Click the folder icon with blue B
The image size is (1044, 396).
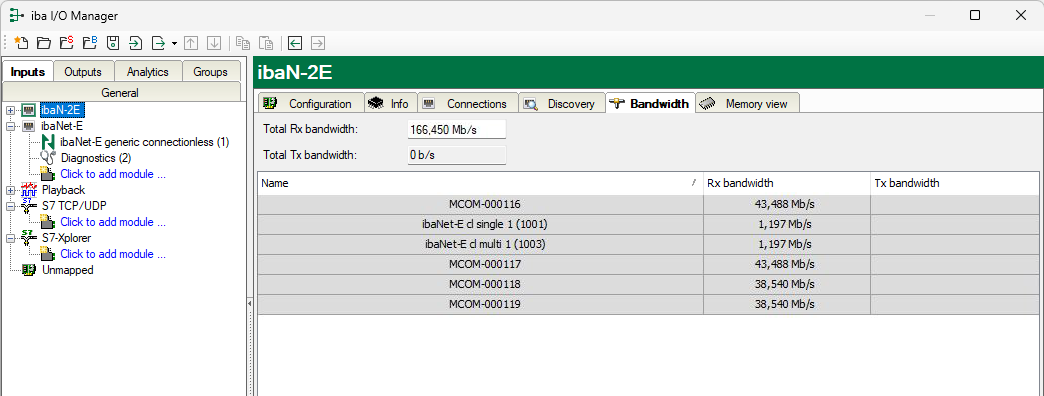(90, 43)
